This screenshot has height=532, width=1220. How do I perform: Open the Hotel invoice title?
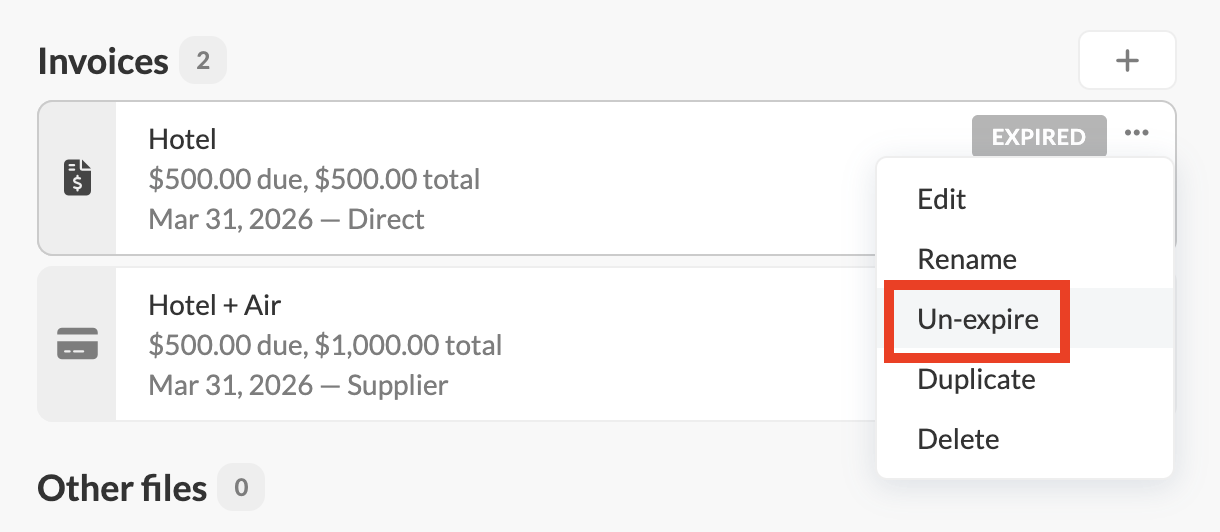[x=182, y=139]
